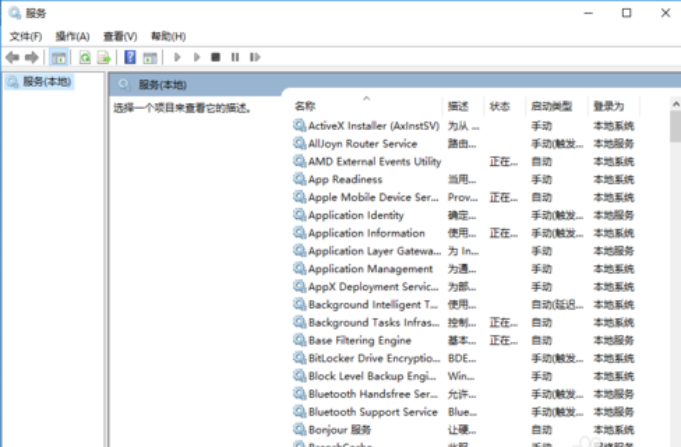The height and width of the screenshot is (447, 681).
Task: Open Help using the blue question mark icon
Action: (130, 58)
